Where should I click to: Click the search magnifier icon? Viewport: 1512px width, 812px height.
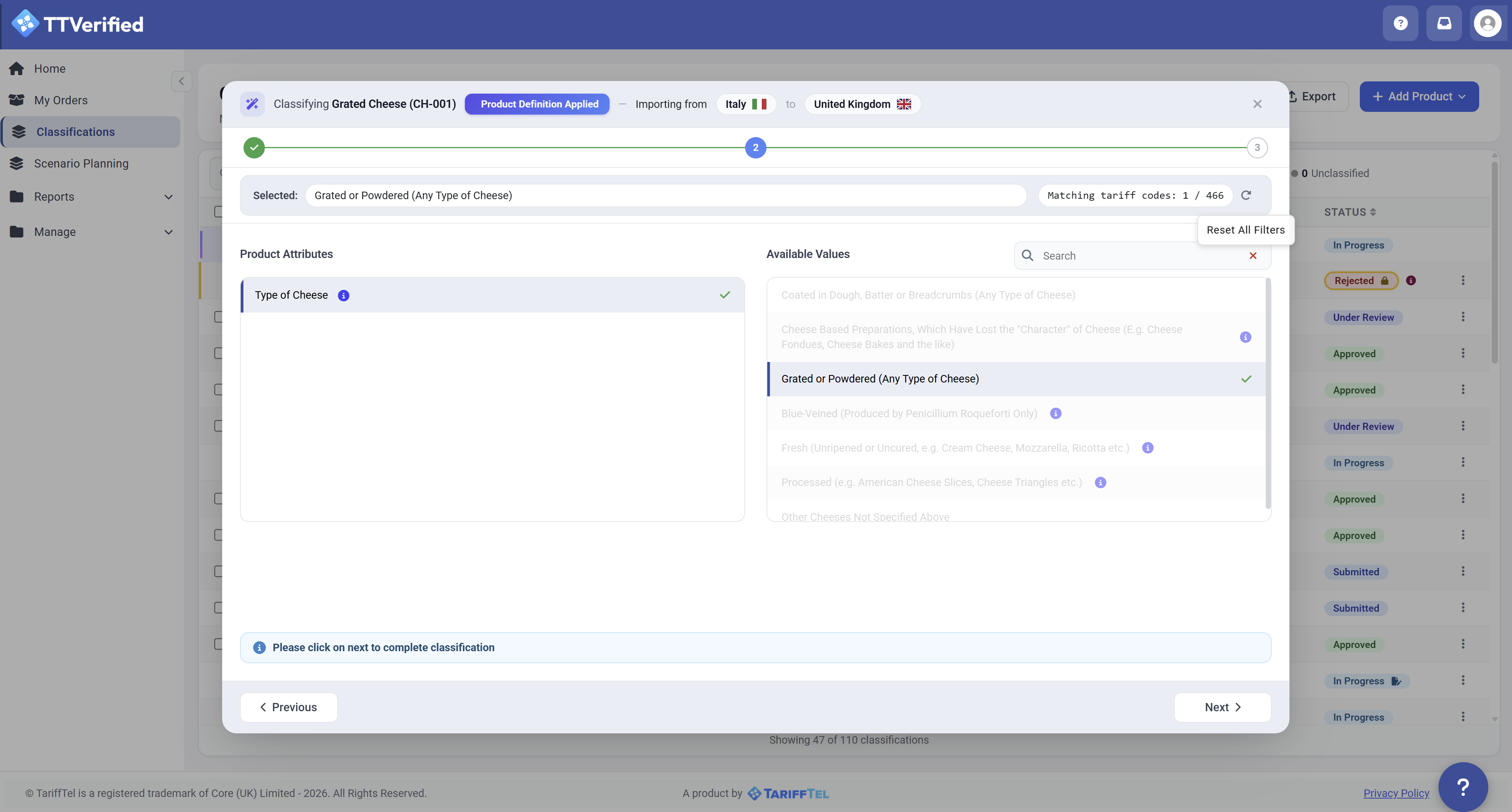click(1027, 255)
